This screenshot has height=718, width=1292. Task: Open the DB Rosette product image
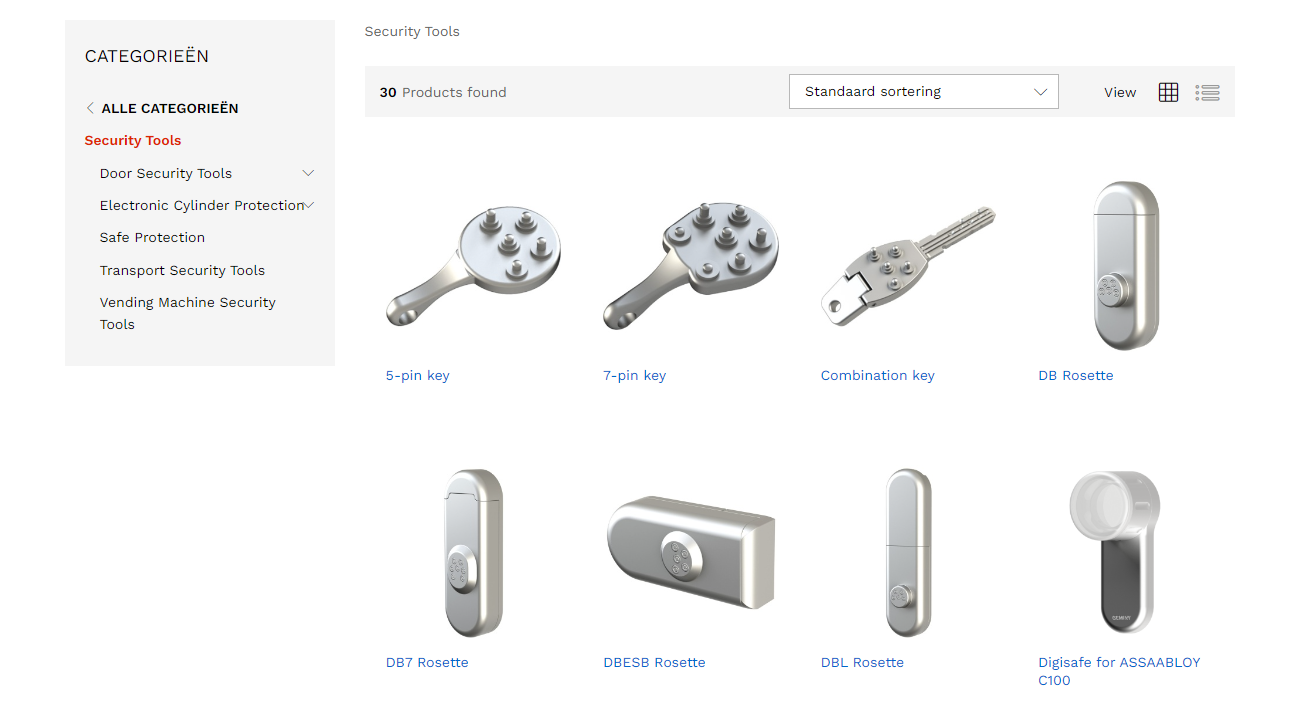[1126, 266]
